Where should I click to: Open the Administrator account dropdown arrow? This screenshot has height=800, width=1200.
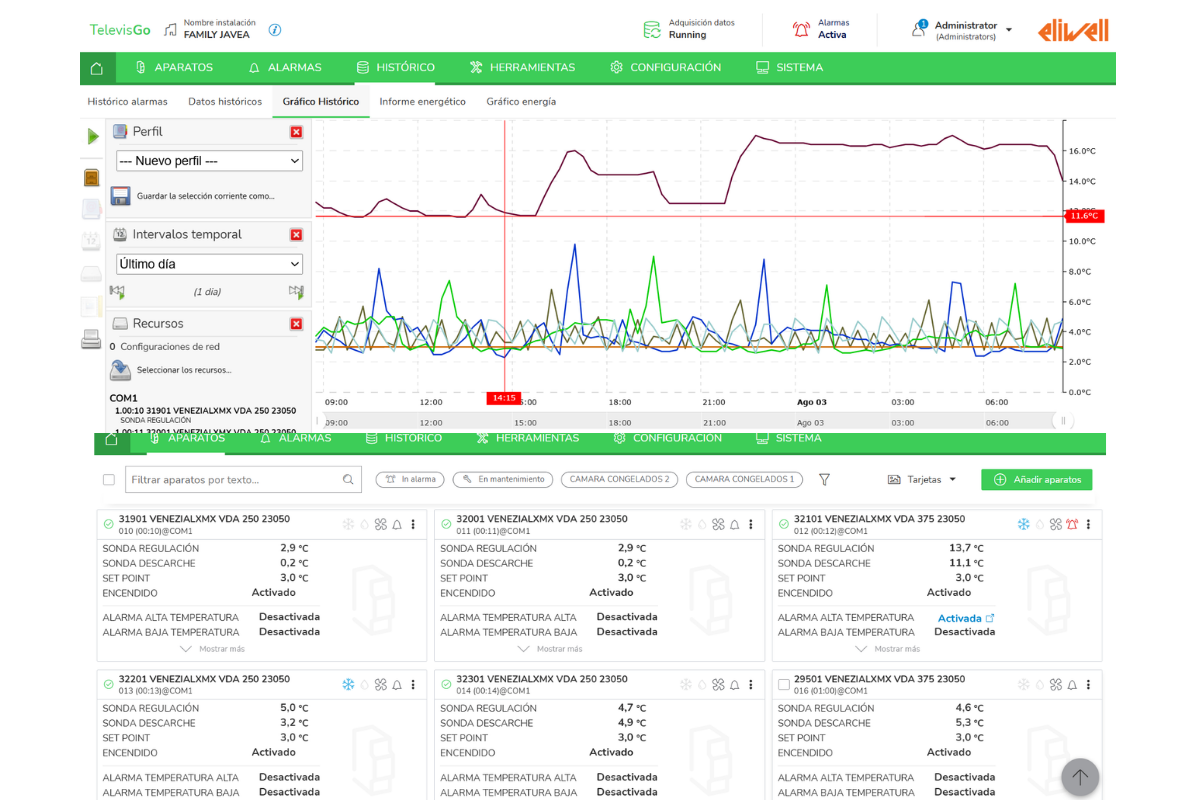click(1009, 30)
